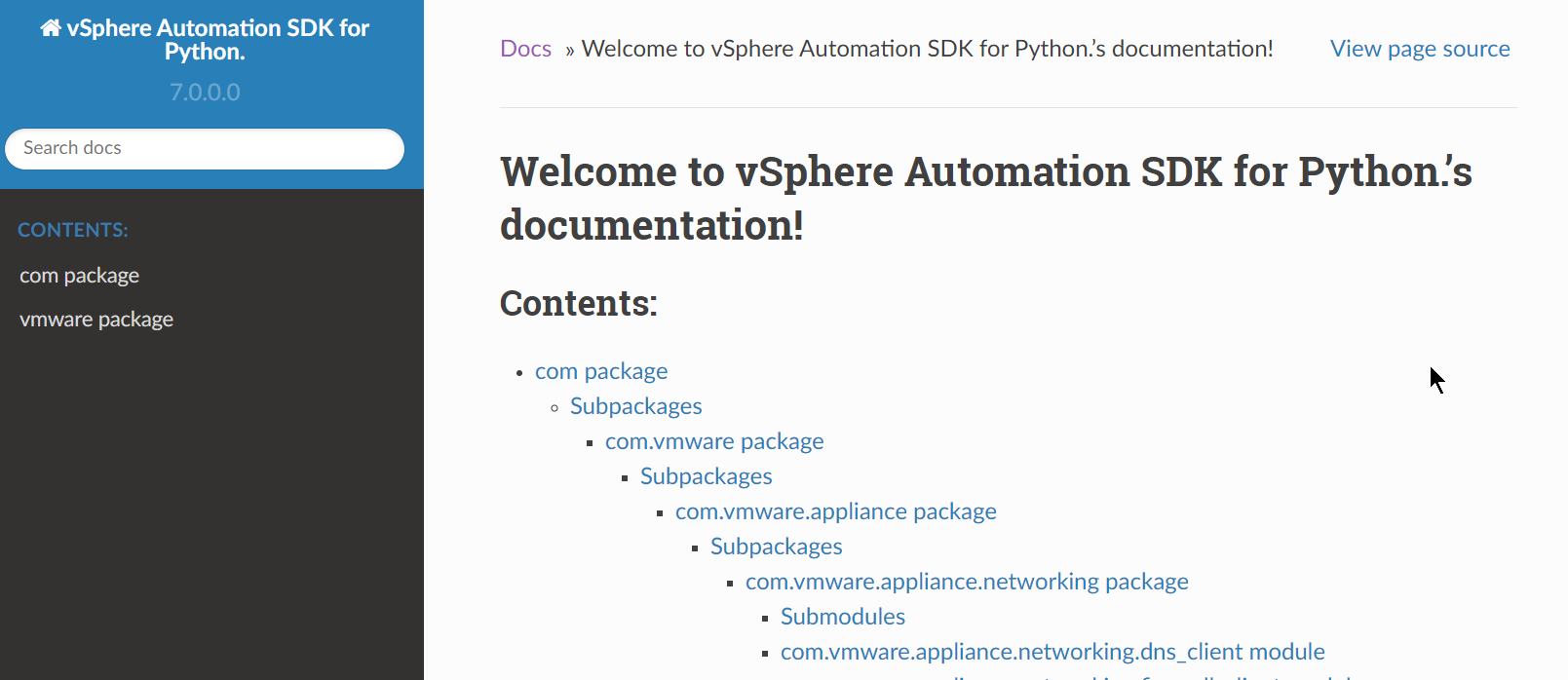Screen dimensions: 1568x680
Task: Open com package in the sidebar navigation
Action: tap(80, 276)
